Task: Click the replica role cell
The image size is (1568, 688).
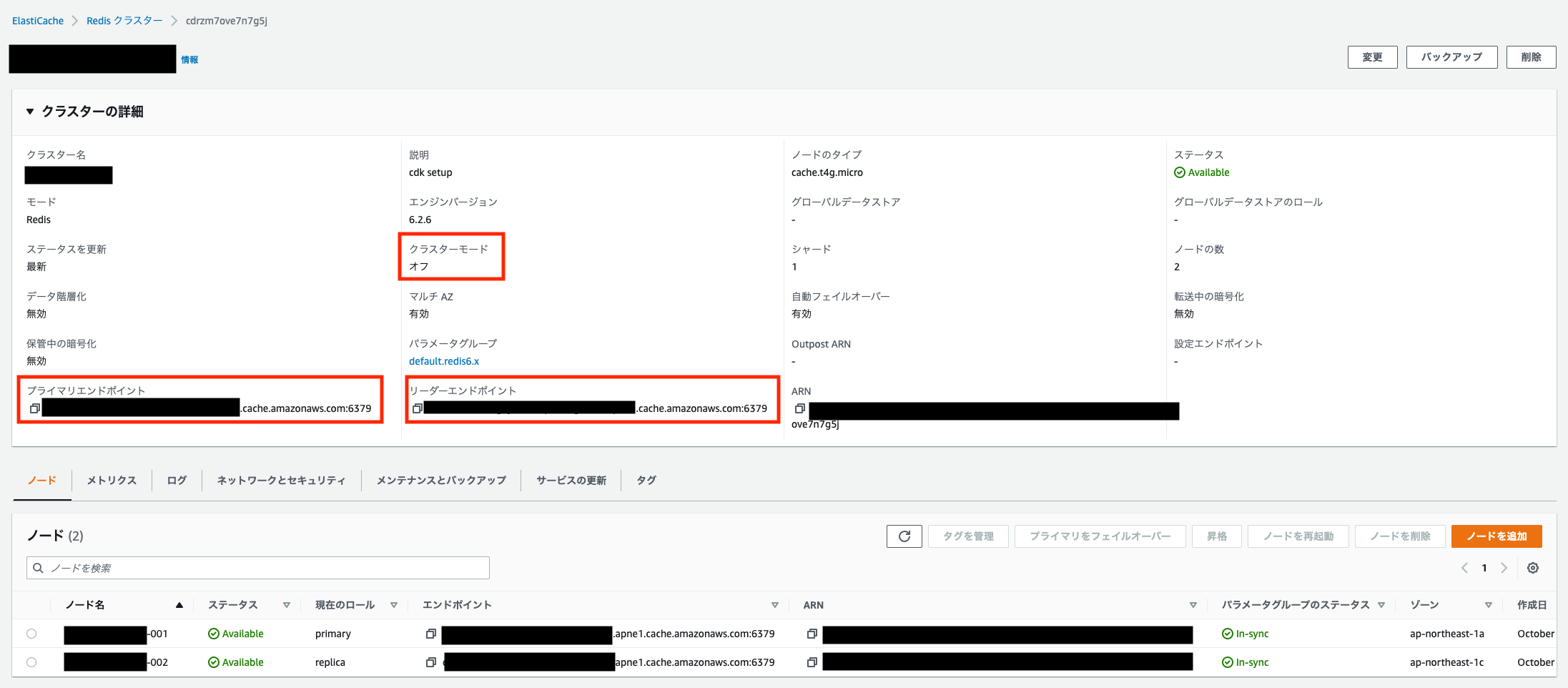Action: tap(330, 662)
